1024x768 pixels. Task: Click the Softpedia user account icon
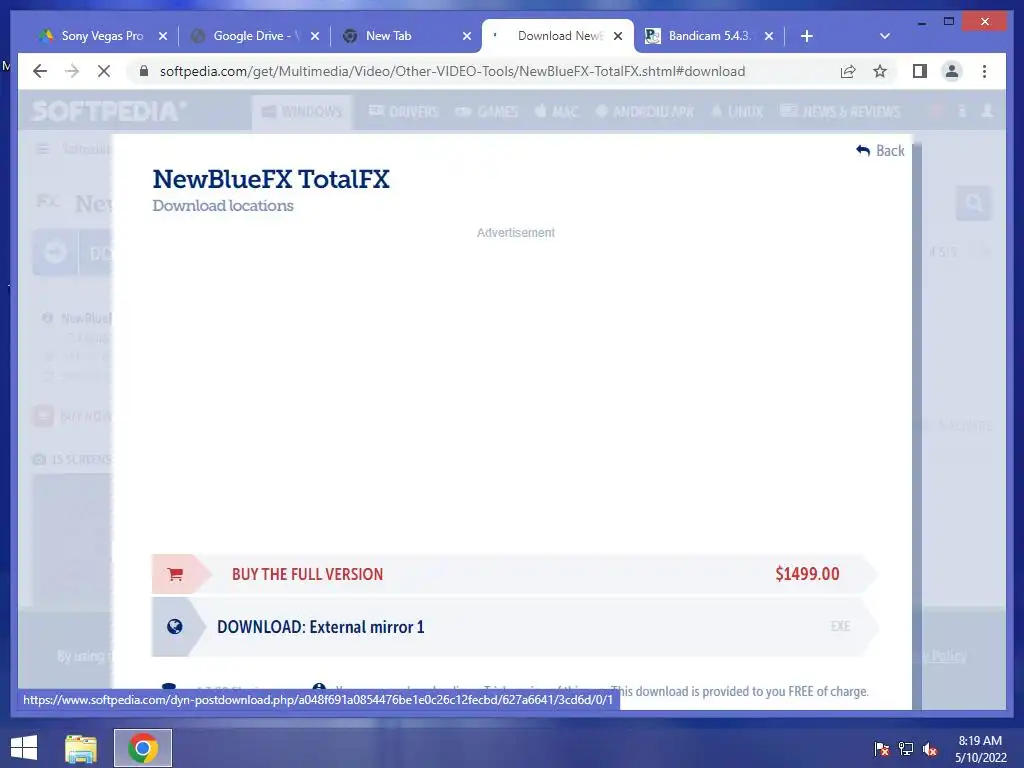(987, 111)
